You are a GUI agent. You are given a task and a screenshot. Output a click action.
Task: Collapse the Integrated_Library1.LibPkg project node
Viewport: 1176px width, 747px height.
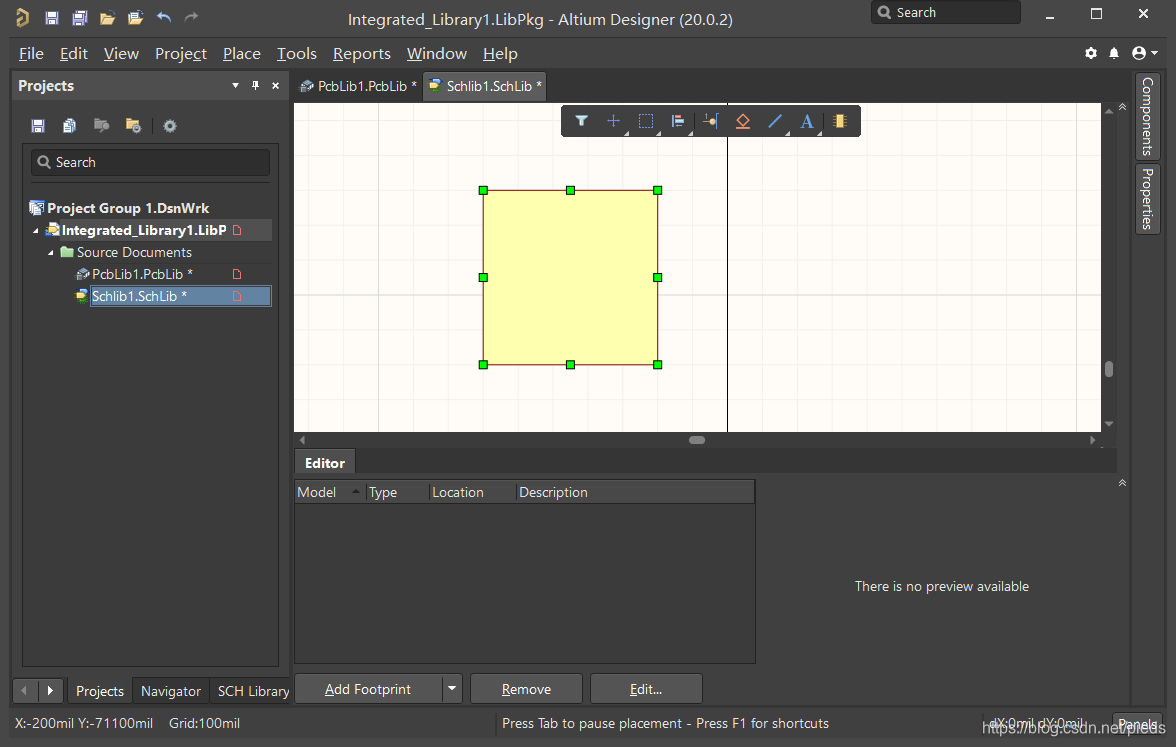tap(37, 231)
